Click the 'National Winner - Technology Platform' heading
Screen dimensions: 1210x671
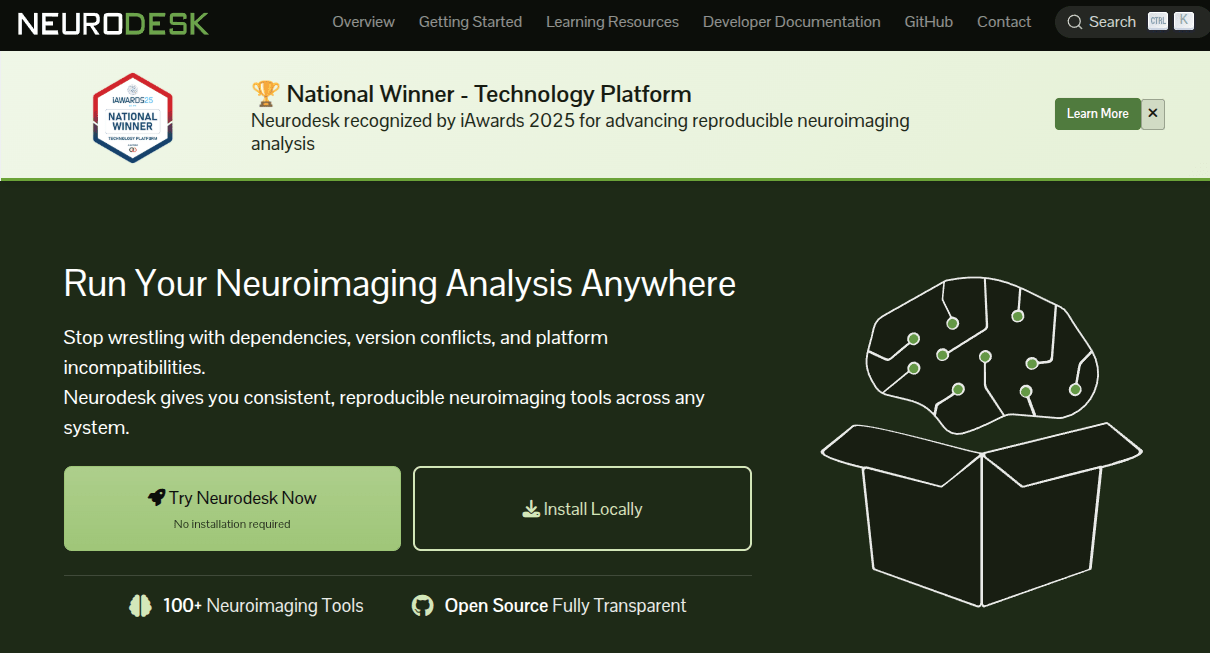[489, 94]
